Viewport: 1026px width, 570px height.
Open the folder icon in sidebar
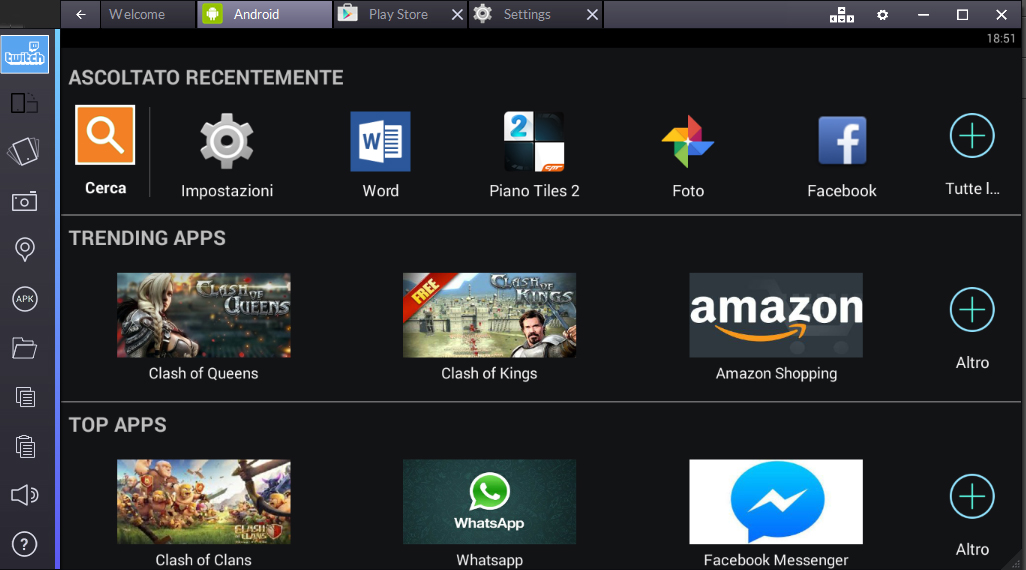(x=24, y=348)
